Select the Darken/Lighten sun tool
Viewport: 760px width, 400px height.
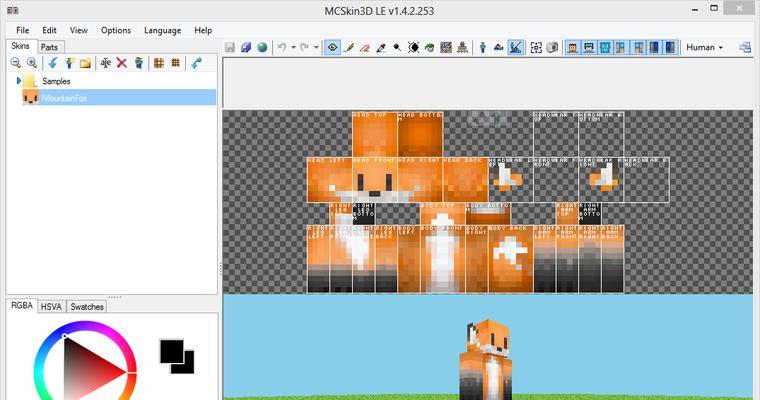pos(413,48)
